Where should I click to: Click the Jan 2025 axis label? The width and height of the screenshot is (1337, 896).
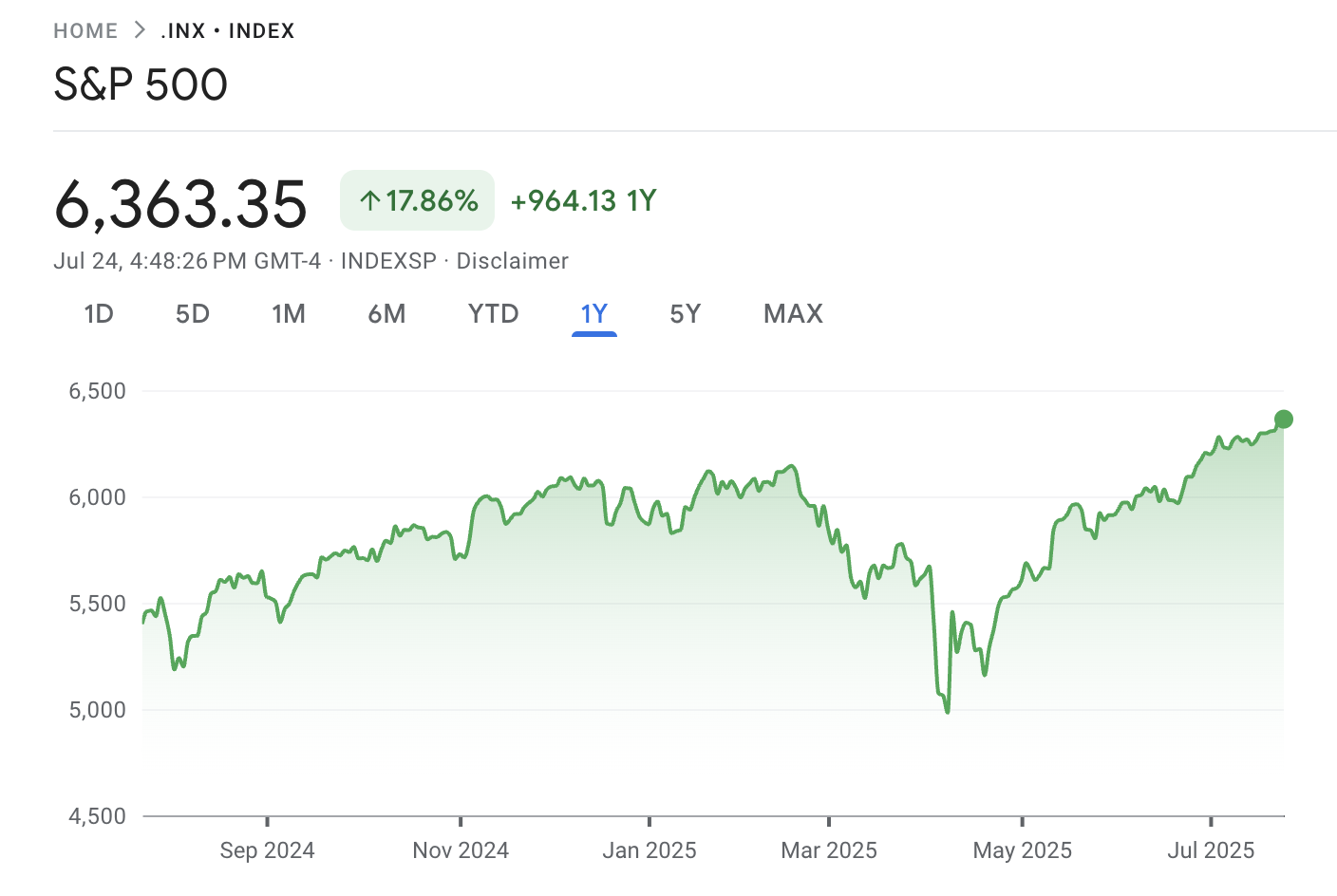(x=650, y=850)
